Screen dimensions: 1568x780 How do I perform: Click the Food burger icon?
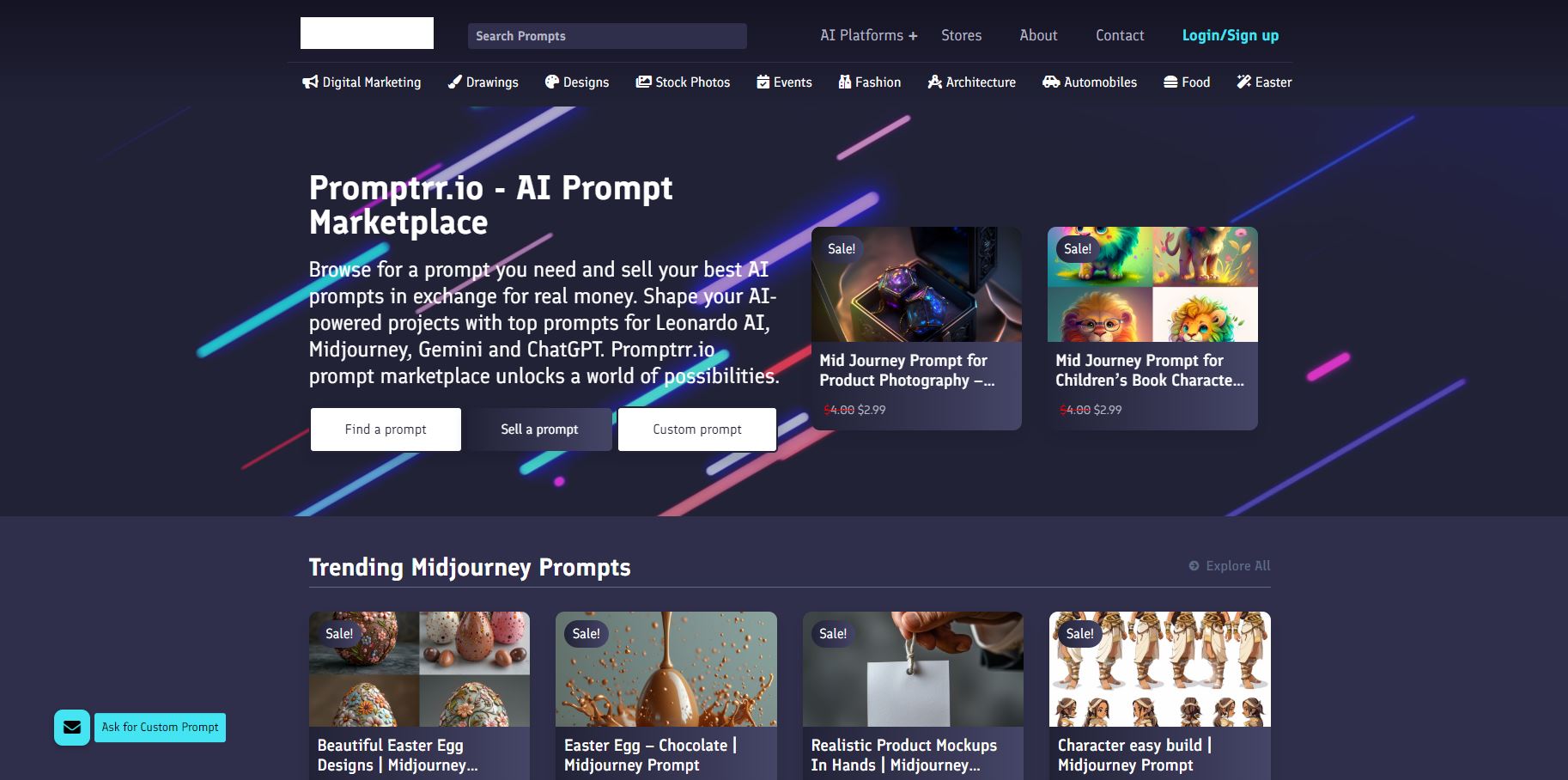(1170, 82)
